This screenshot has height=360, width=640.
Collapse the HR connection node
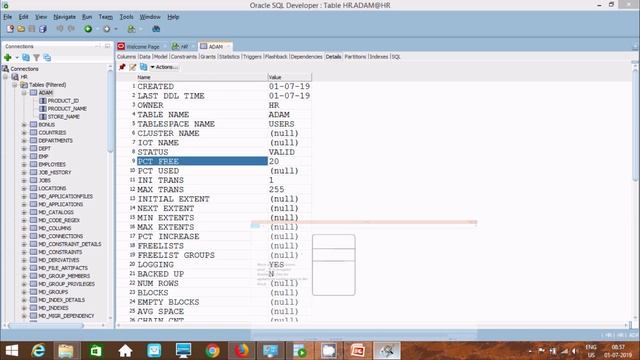(x=6, y=77)
